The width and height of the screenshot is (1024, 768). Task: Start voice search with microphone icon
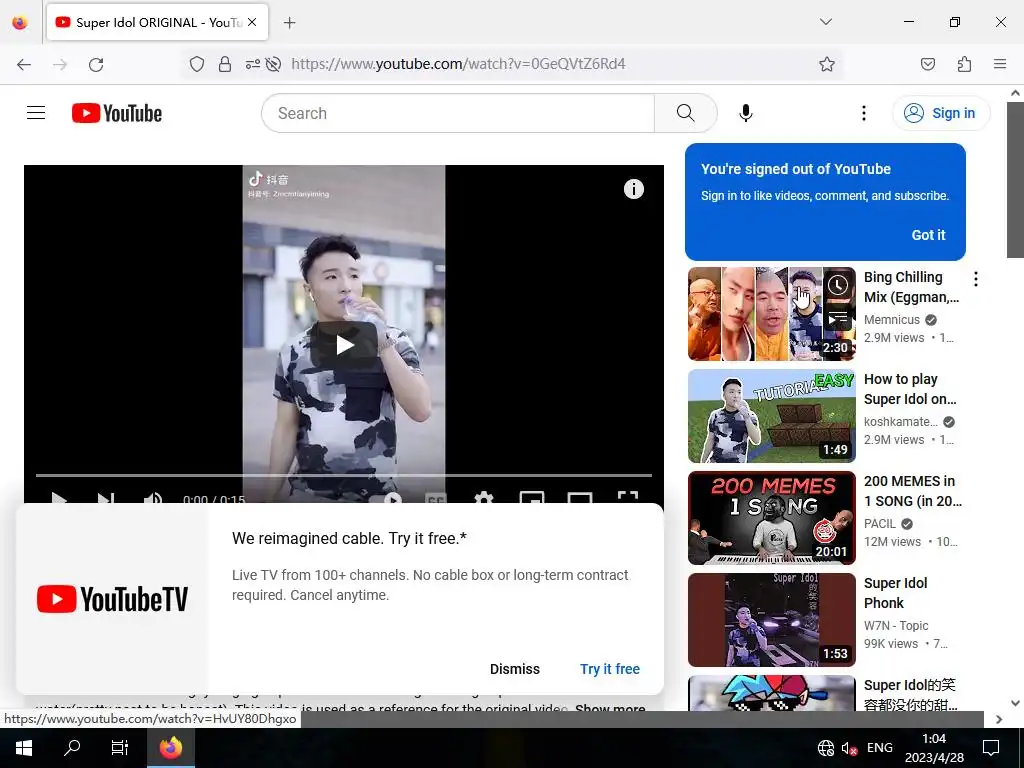pyautogui.click(x=745, y=113)
